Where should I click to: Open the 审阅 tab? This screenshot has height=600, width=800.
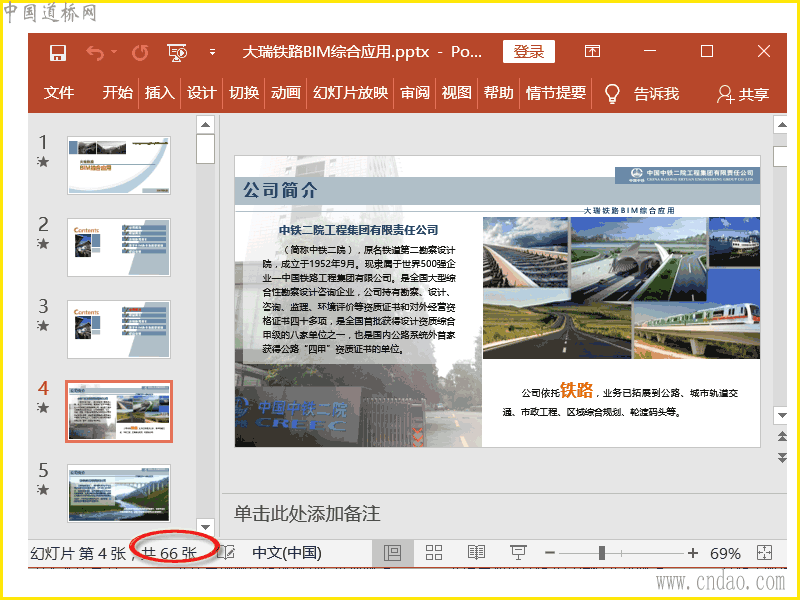pos(415,93)
